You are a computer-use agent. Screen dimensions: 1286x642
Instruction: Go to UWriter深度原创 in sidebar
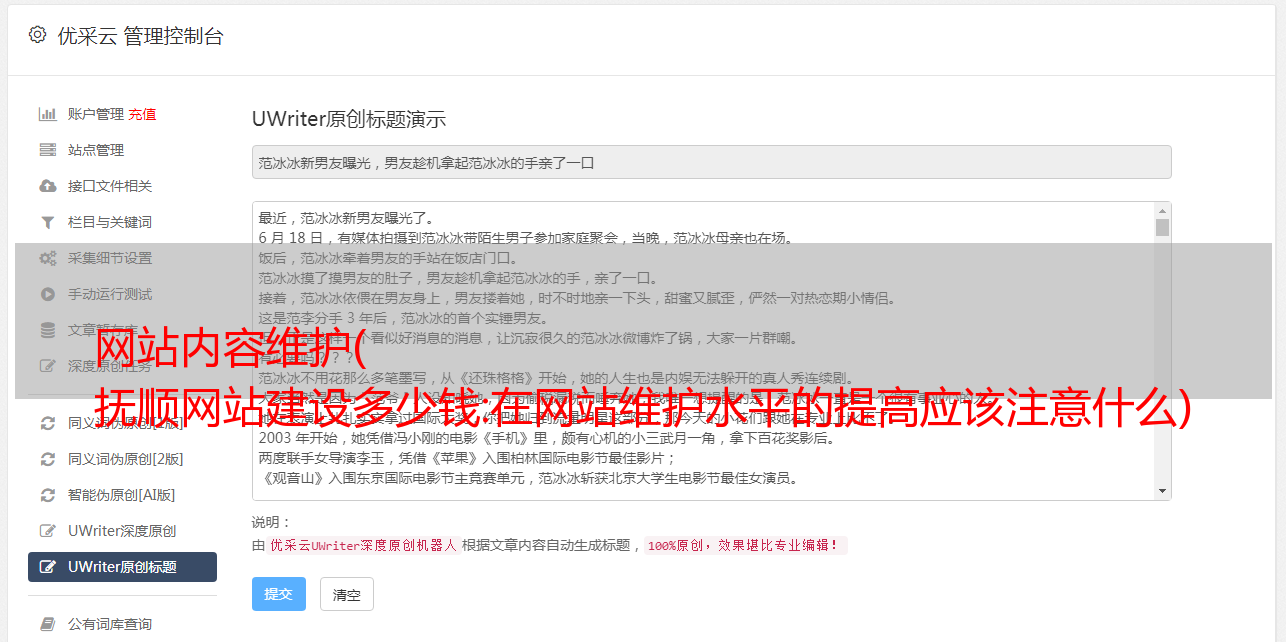pyautogui.click(x=122, y=531)
